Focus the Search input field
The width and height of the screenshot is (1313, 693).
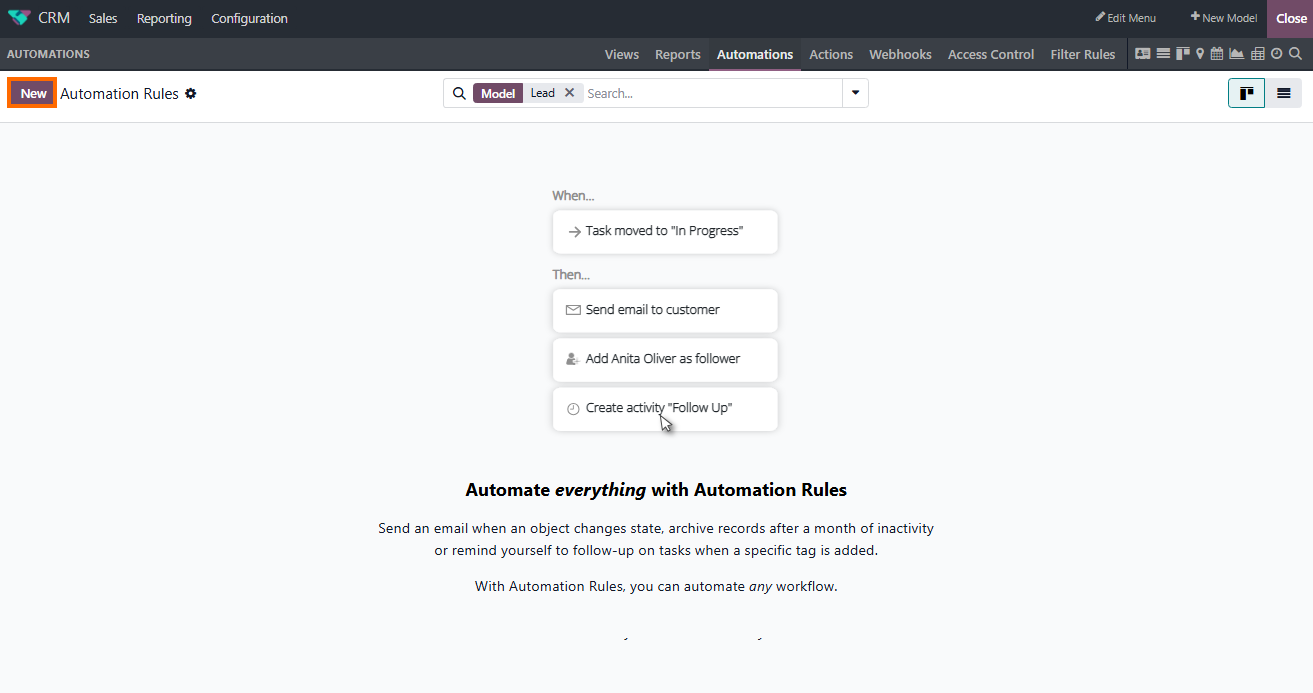click(x=711, y=93)
